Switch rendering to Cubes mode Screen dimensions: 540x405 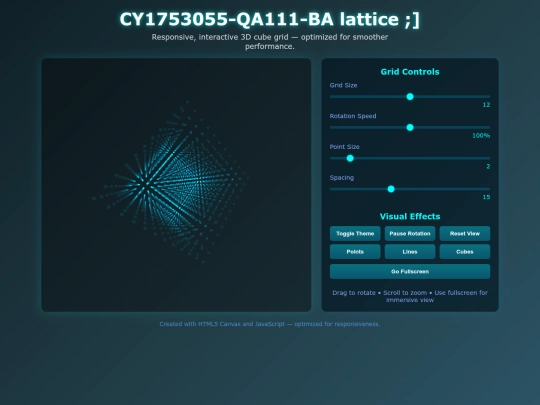click(465, 252)
